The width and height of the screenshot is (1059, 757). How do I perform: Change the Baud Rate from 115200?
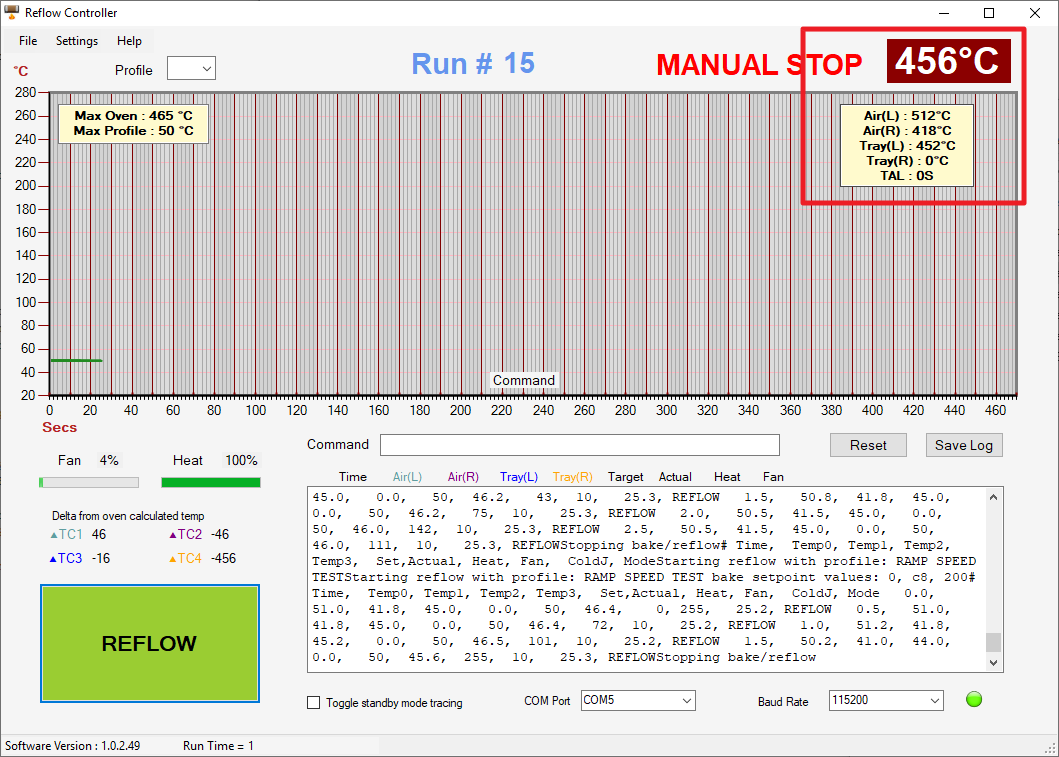click(x=885, y=700)
